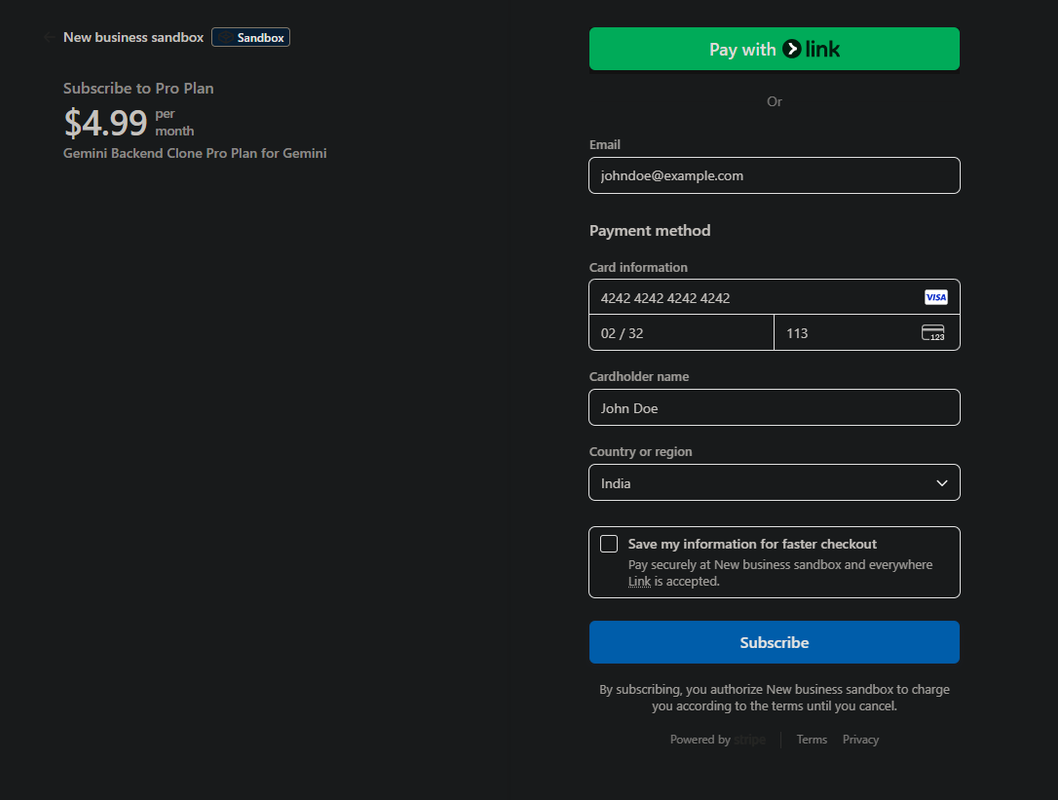Enable Save my information for faster checkout
This screenshot has height=800, width=1058.
point(609,544)
